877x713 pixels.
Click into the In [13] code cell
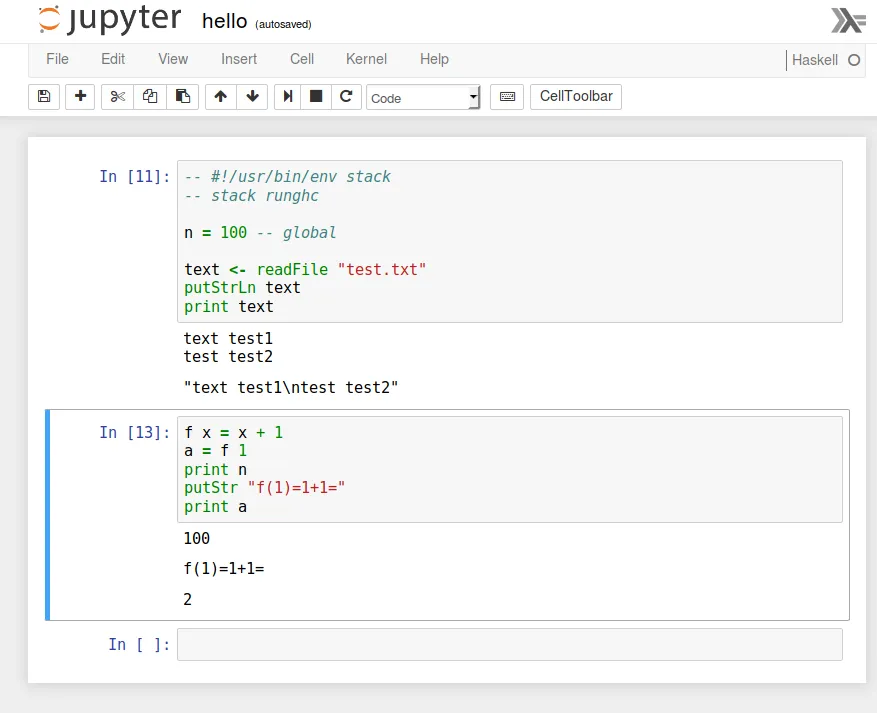pos(510,469)
